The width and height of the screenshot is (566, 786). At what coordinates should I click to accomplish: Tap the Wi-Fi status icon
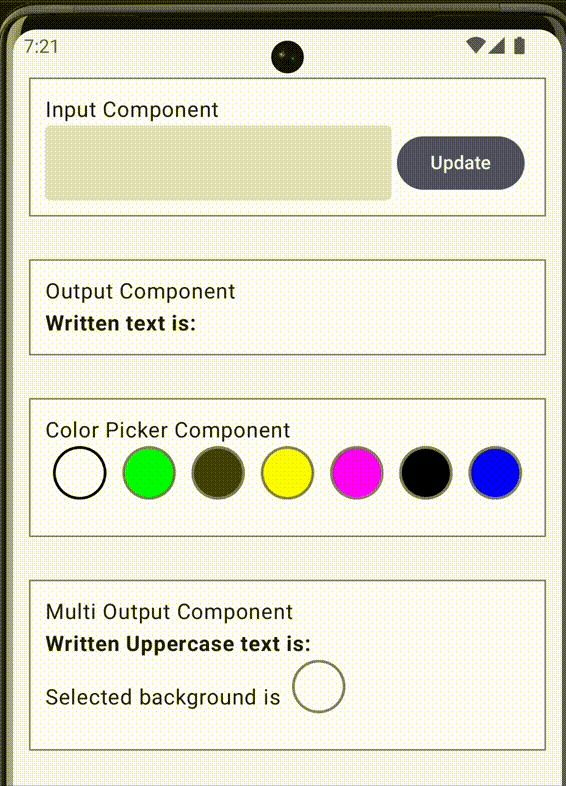click(x=476, y=46)
